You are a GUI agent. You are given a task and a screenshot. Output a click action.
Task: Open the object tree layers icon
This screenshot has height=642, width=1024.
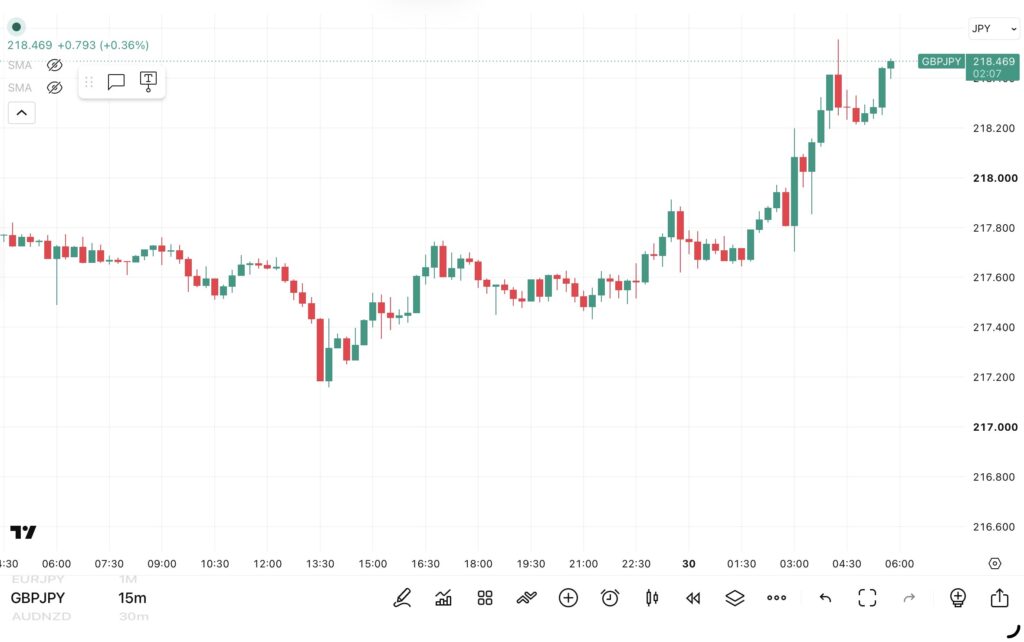point(735,598)
